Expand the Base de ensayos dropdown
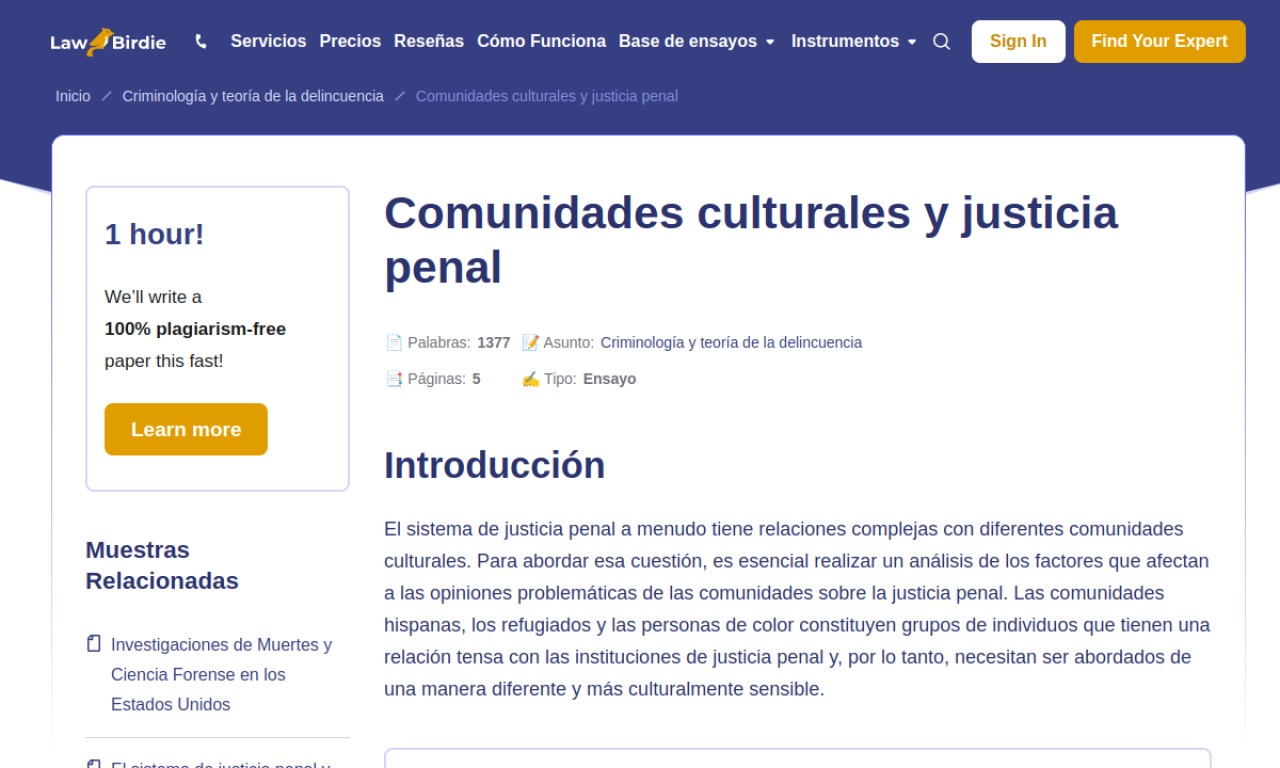1280x768 pixels. coord(697,41)
